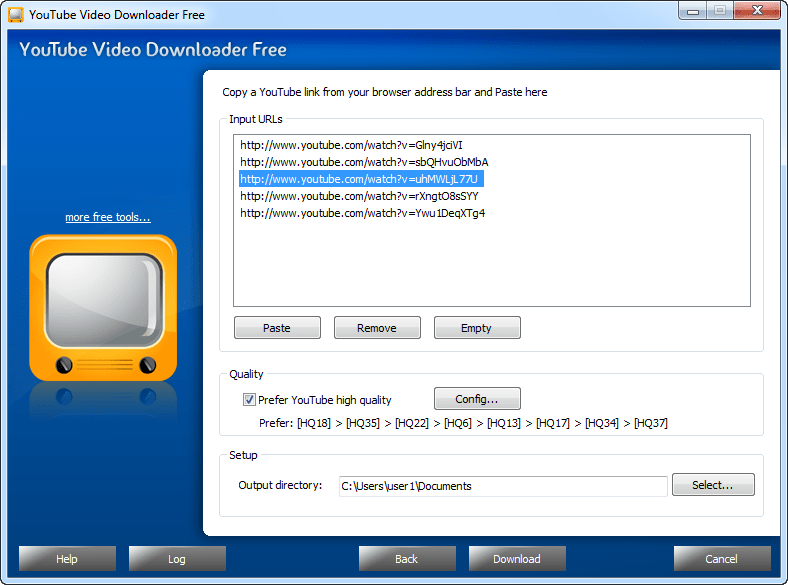Select URL ending in Ywu1DeqXTg4
Screen dimensions: 788x585
click(x=363, y=213)
